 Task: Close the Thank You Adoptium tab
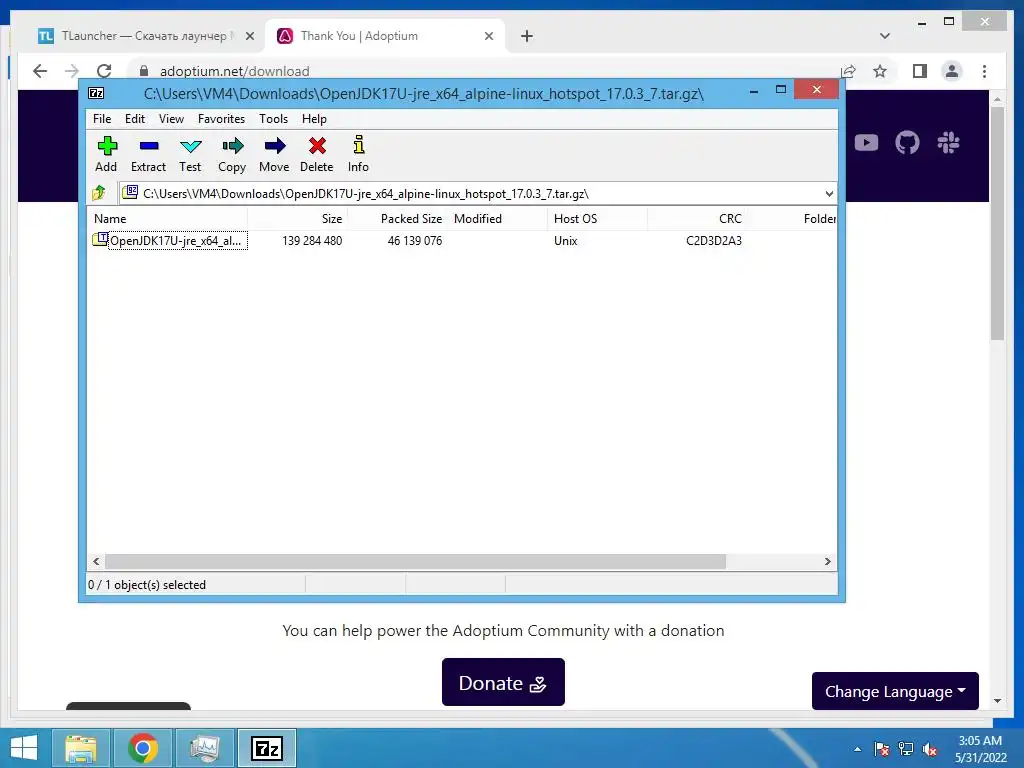coord(488,36)
